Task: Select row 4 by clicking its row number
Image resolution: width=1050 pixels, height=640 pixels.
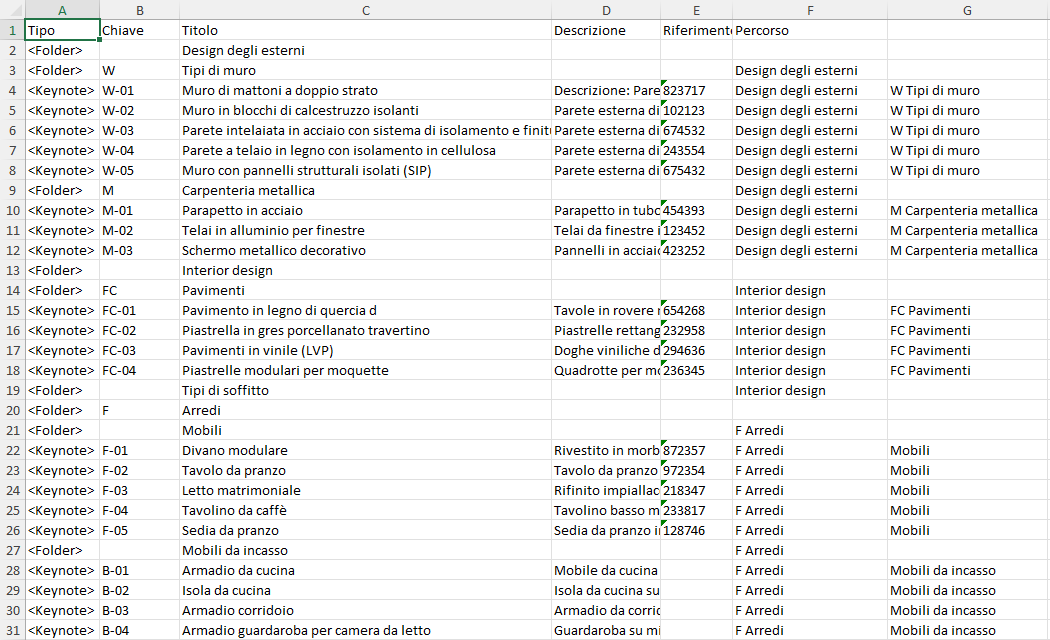Action: tap(10, 90)
